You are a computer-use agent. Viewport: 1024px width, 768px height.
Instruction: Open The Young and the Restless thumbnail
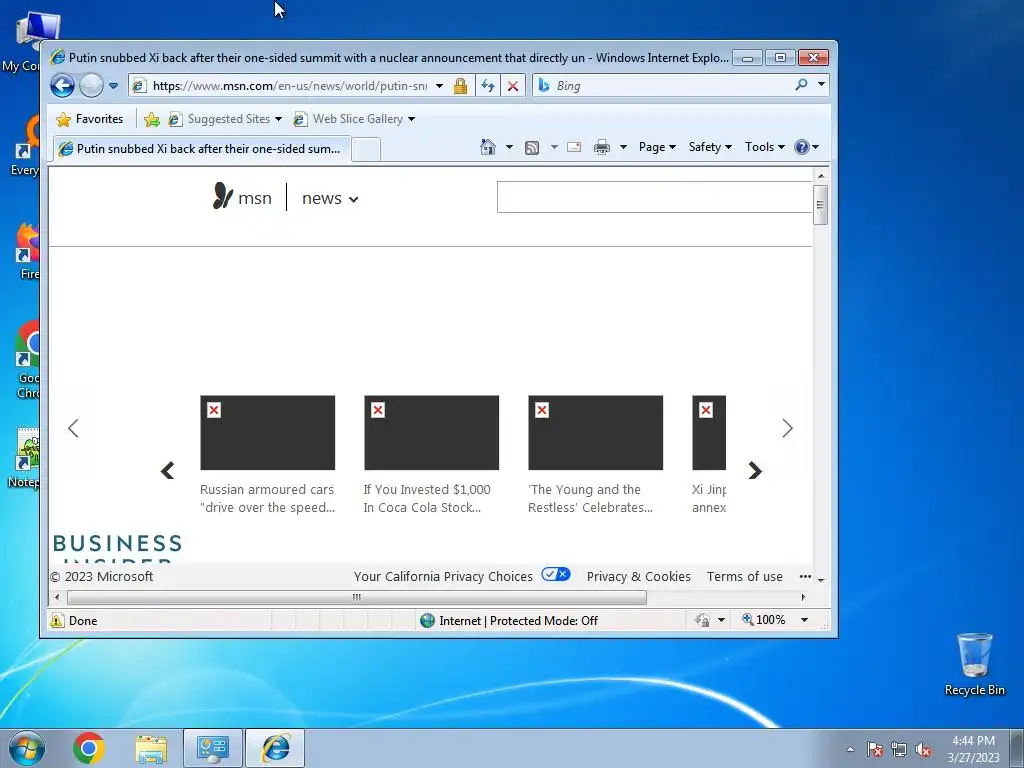[x=596, y=432]
